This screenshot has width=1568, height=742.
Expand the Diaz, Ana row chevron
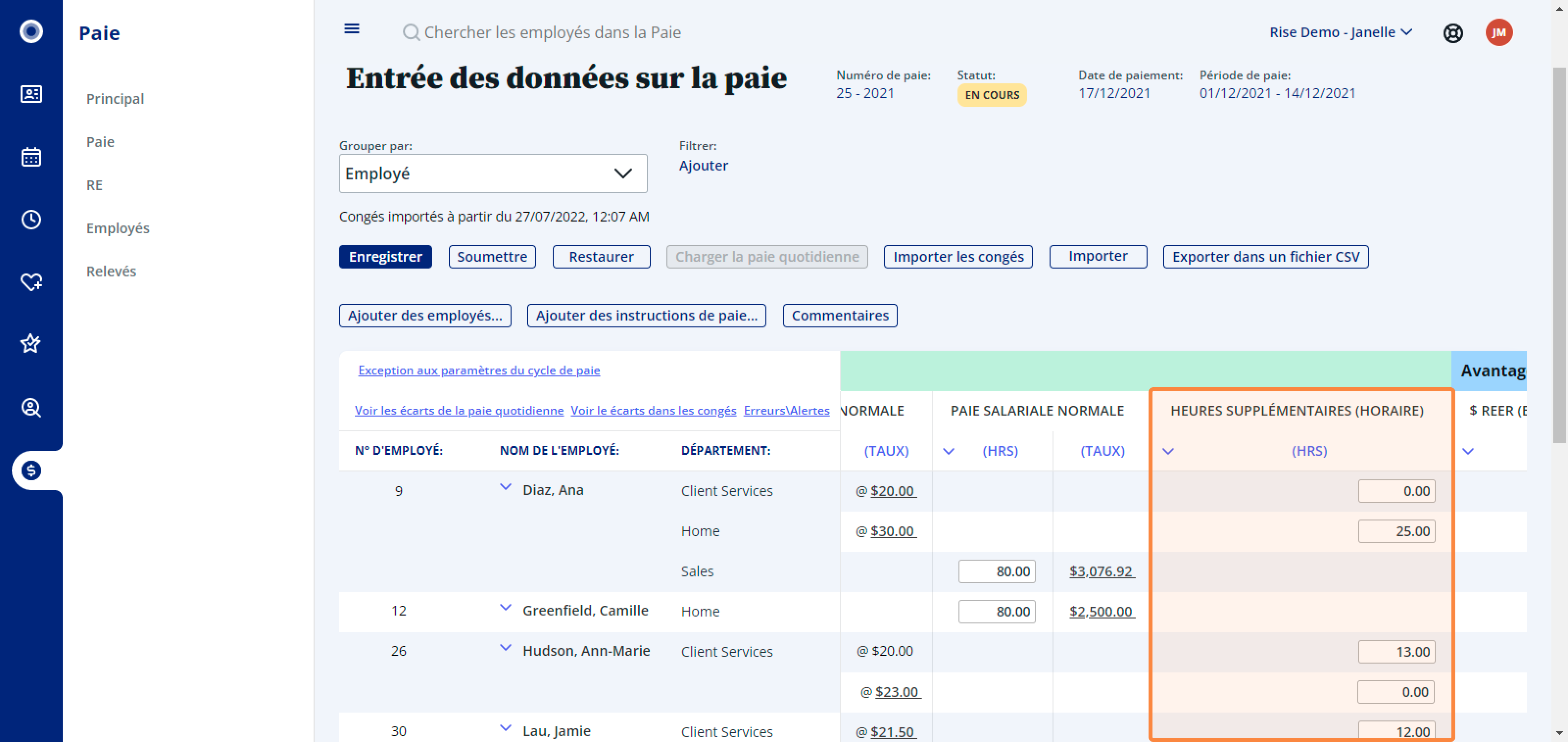point(505,487)
